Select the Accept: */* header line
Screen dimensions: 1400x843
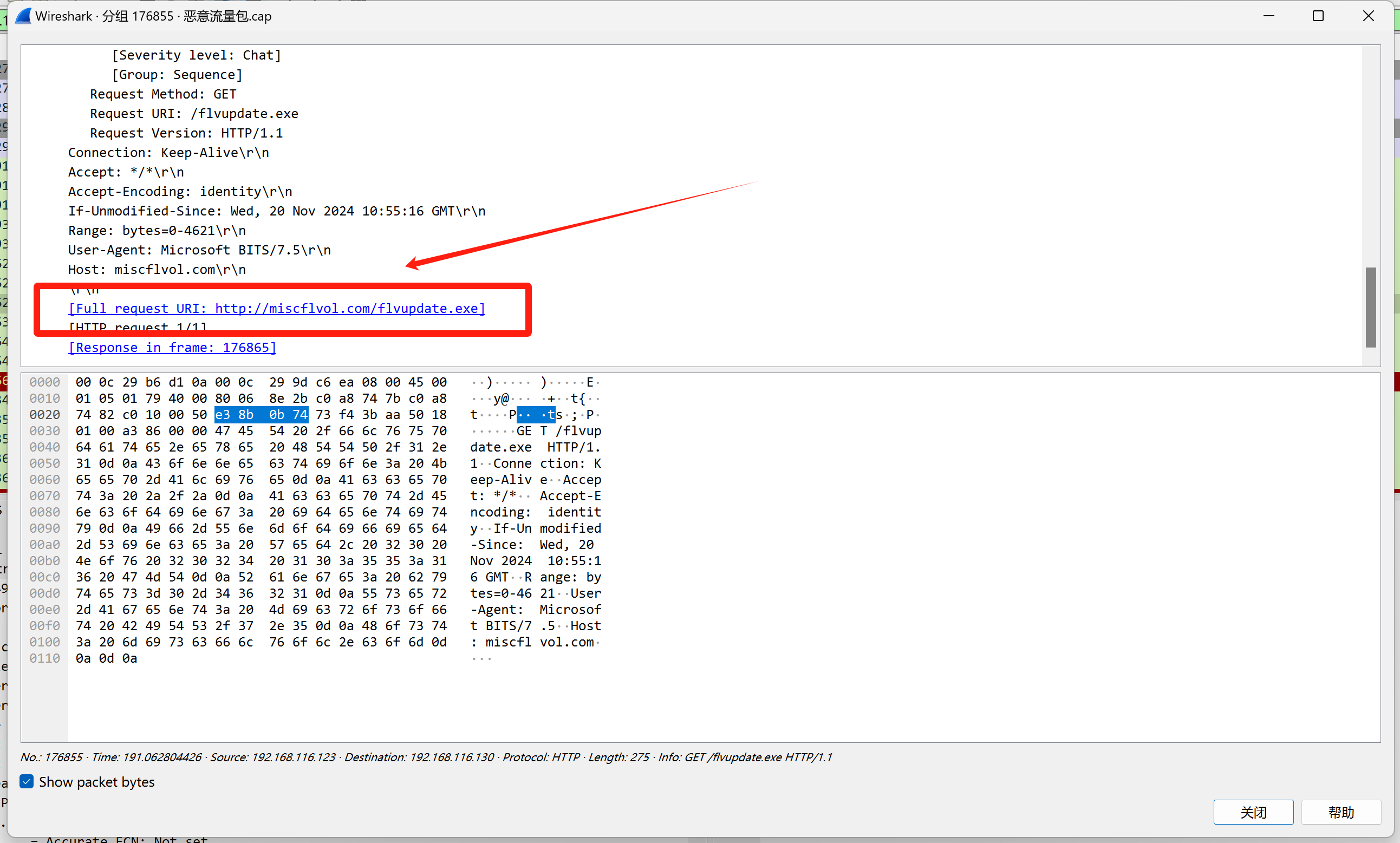(126, 172)
